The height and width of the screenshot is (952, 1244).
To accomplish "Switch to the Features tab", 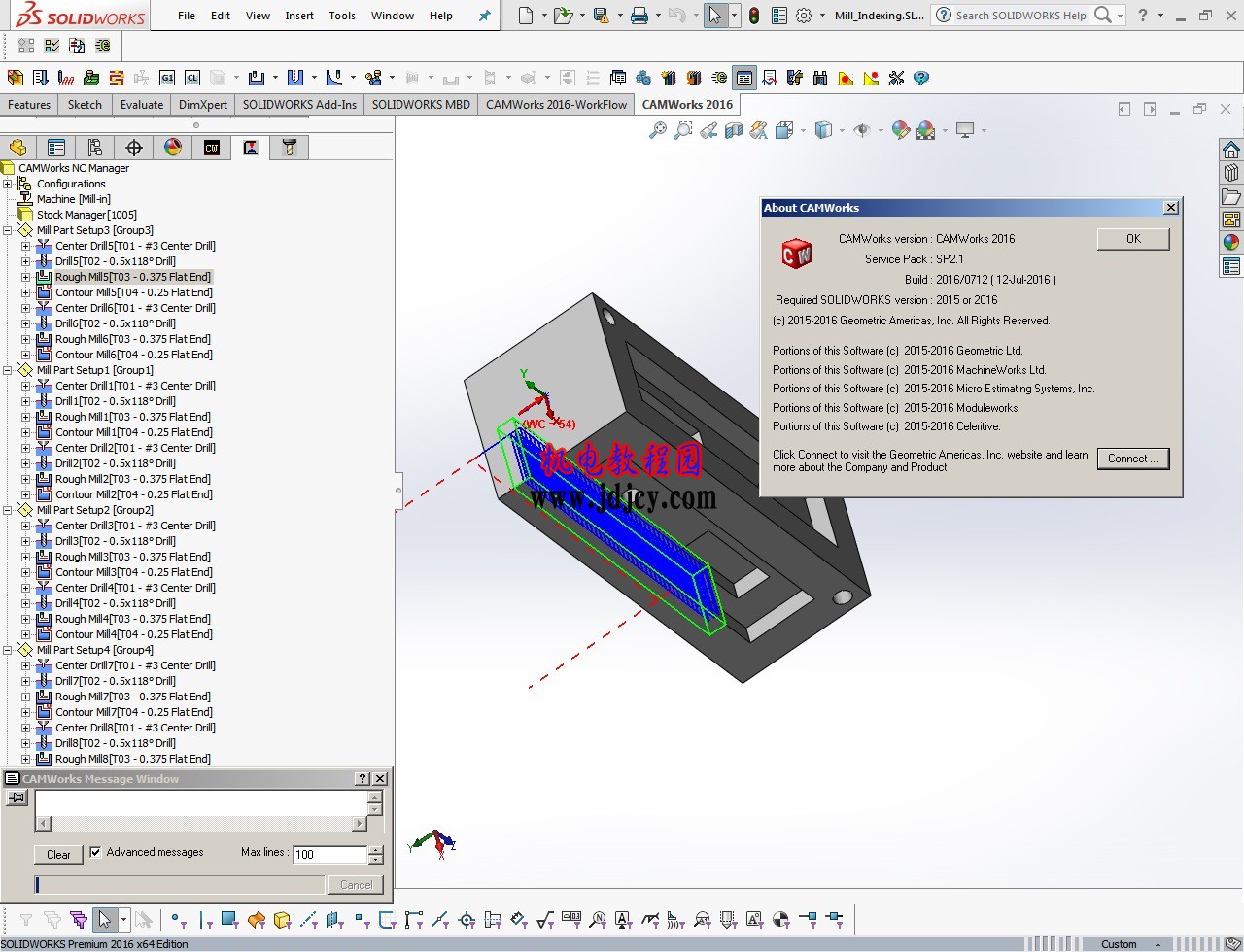I will (29, 105).
